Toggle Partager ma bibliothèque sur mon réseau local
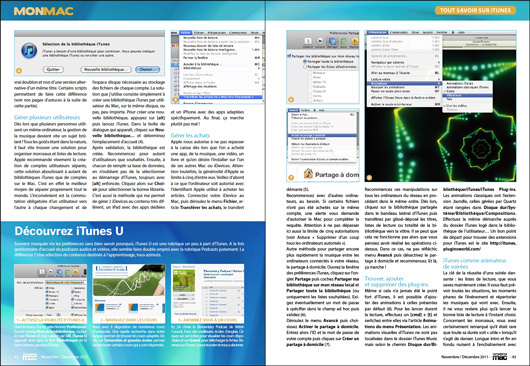The width and height of the screenshot is (530, 366). (289, 56)
